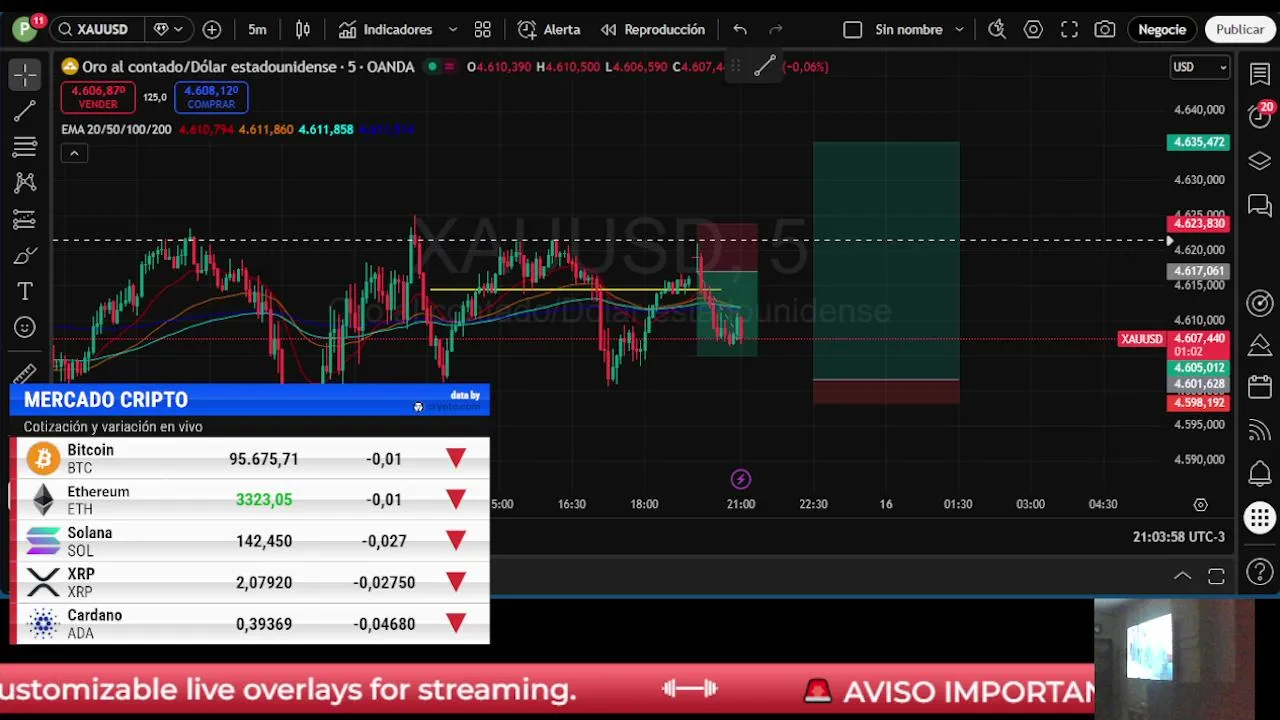This screenshot has height=720, width=1280.
Task: Select chart layout square icon
Action: pyautogui.click(x=853, y=29)
